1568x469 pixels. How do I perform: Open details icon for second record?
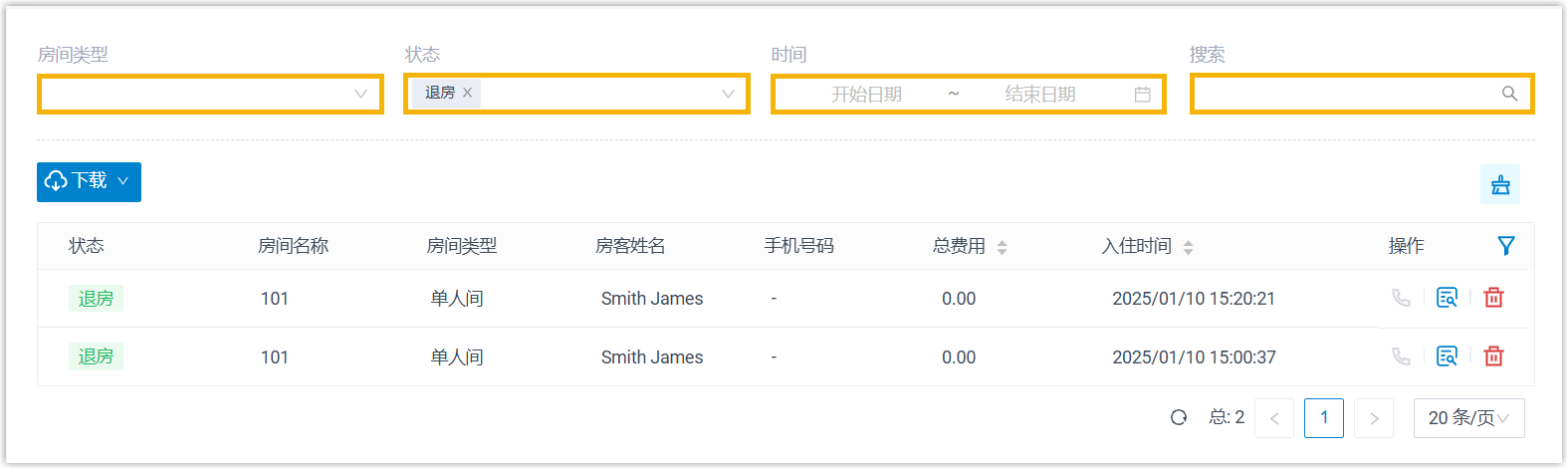(1447, 356)
